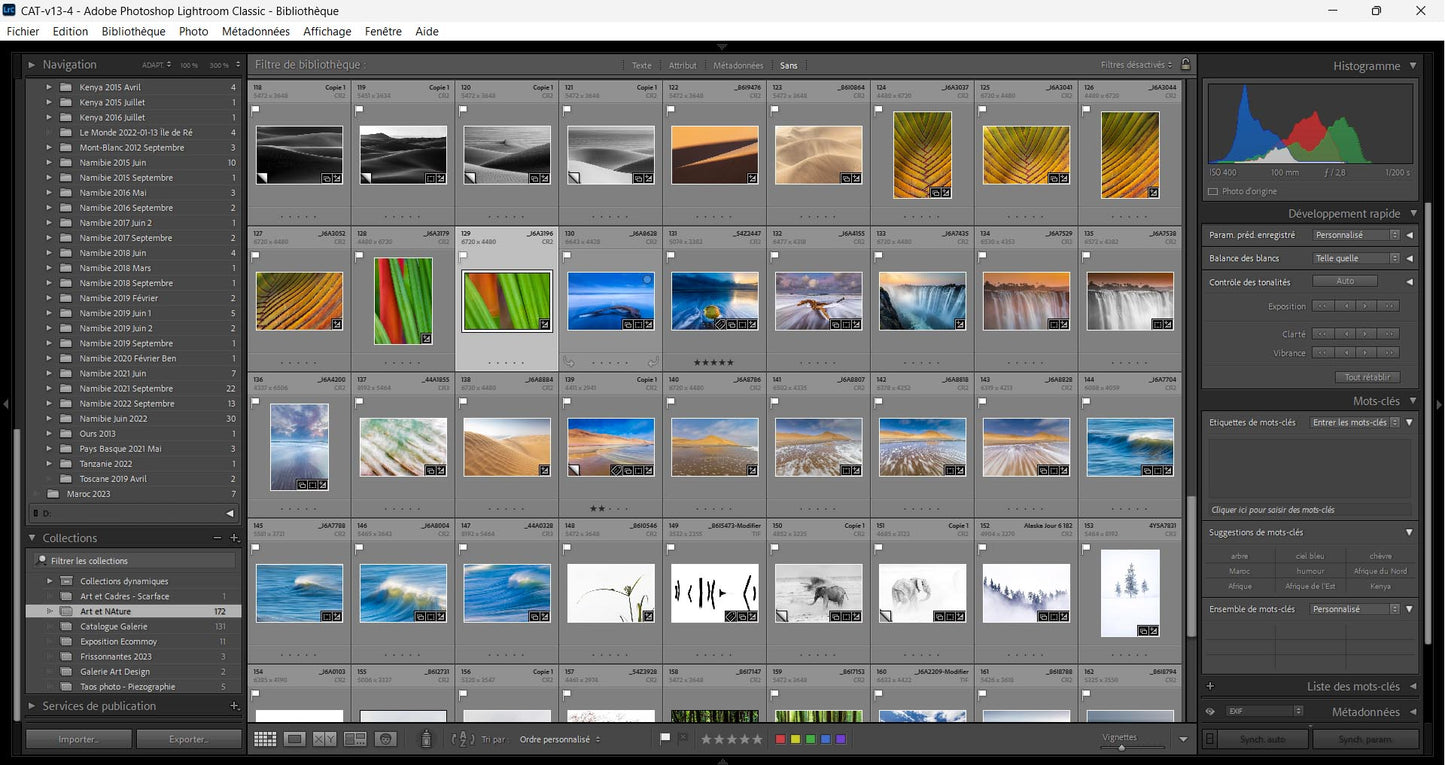Open the People view

pos(386,739)
